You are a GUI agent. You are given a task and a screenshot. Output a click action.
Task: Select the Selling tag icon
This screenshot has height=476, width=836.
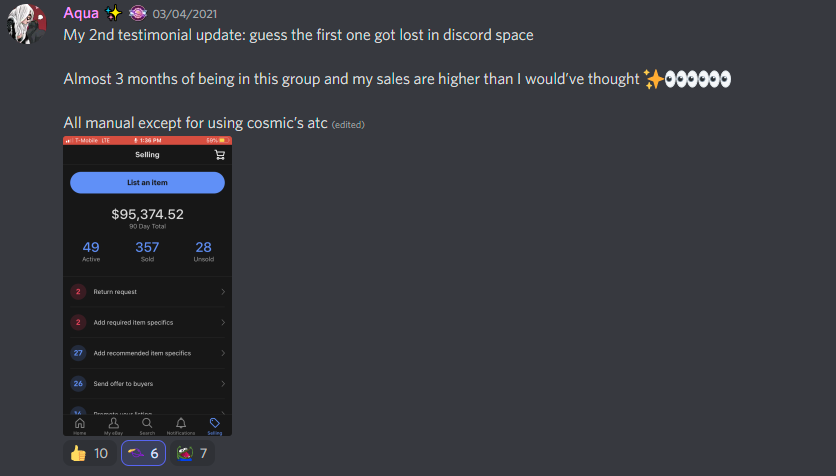click(x=214, y=425)
